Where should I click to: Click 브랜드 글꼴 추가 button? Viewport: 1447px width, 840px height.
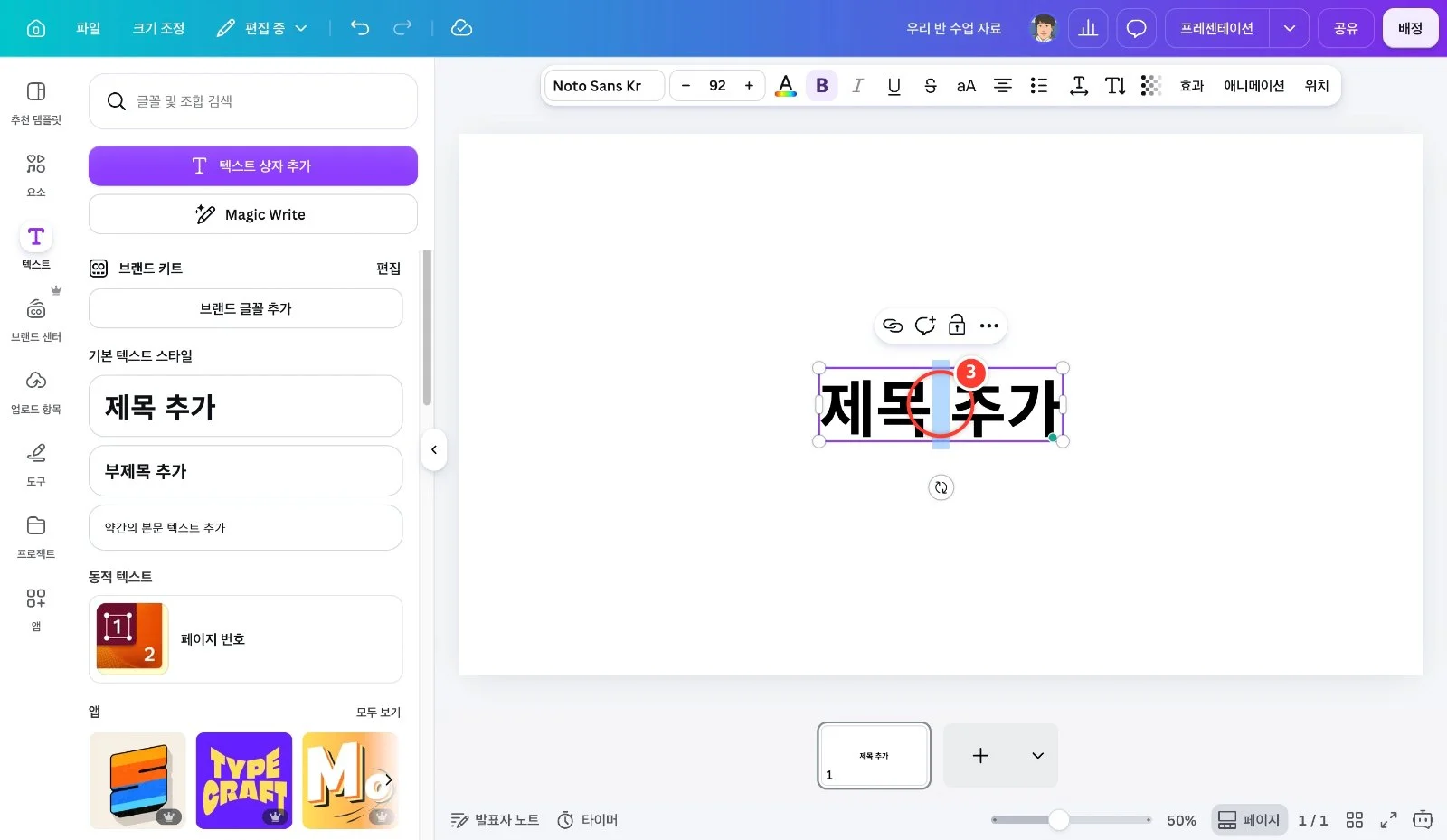[x=245, y=308]
